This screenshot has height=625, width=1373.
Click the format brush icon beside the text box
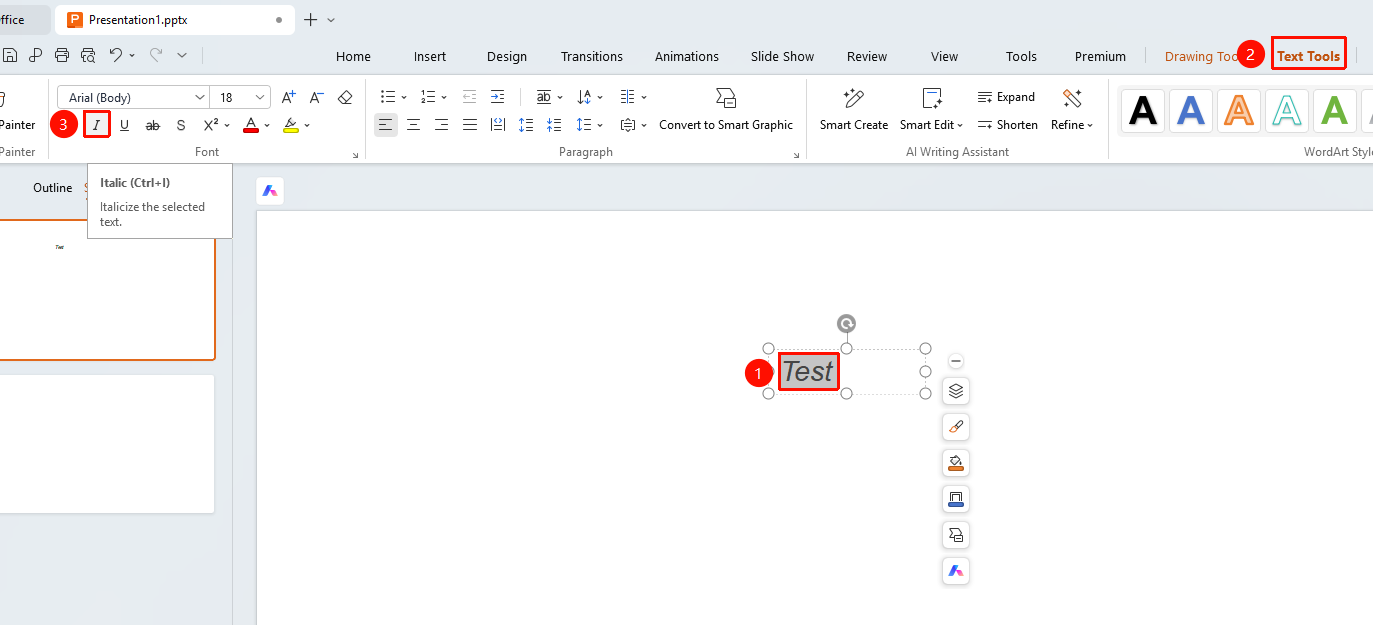pos(956,427)
